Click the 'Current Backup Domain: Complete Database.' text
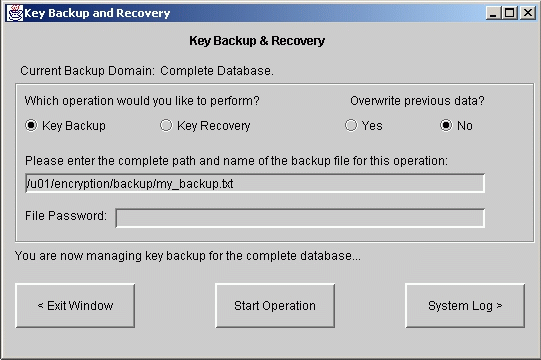Screen dimensions: 541x360 147,71
